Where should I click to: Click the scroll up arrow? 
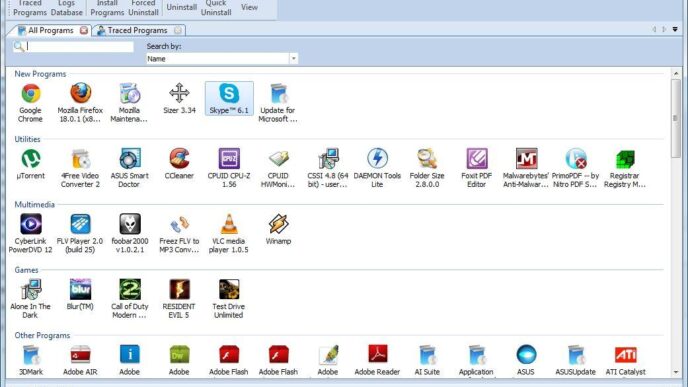pyautogui.click(x=676, y=73)
